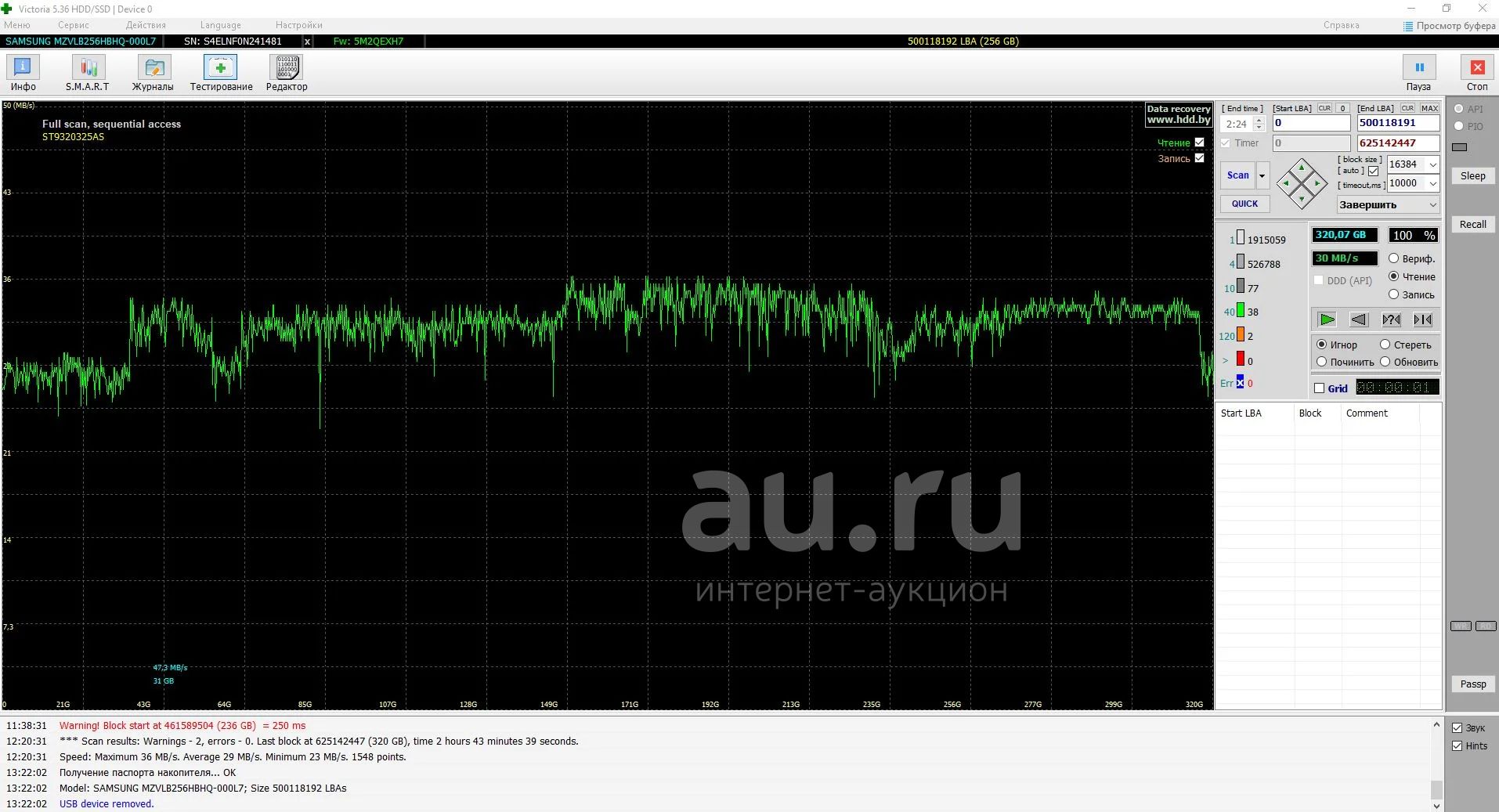Open the Действия menu
1499x812 pixels.
tap(146, 25)
